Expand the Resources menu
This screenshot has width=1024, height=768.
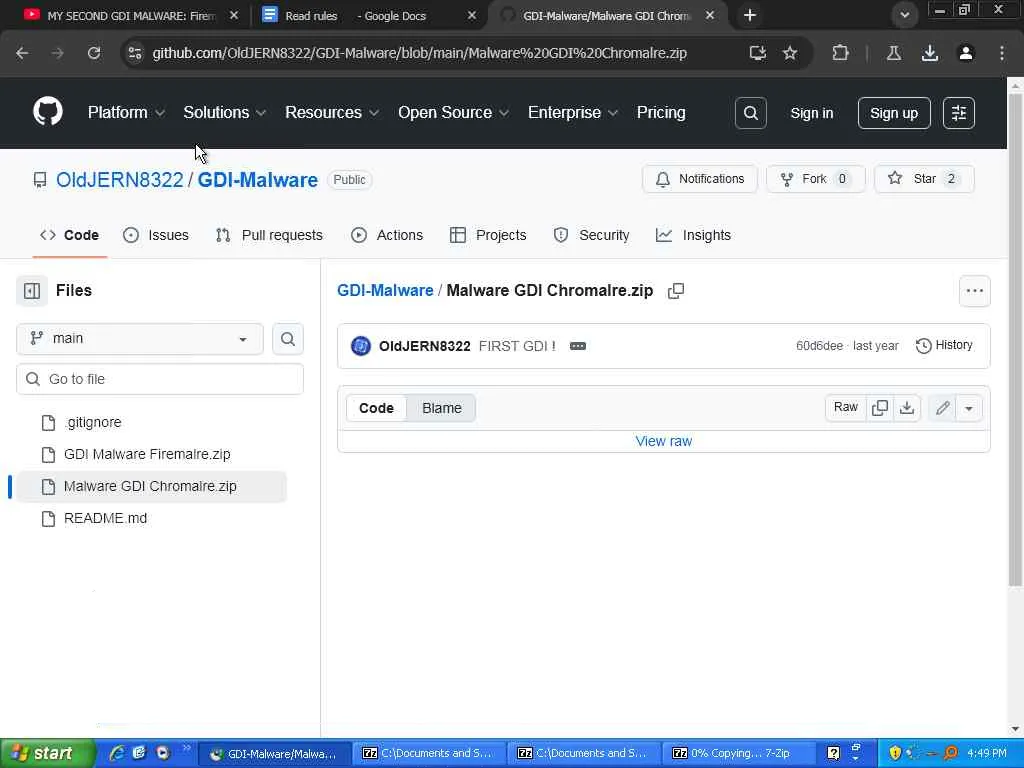coord(332,112)
